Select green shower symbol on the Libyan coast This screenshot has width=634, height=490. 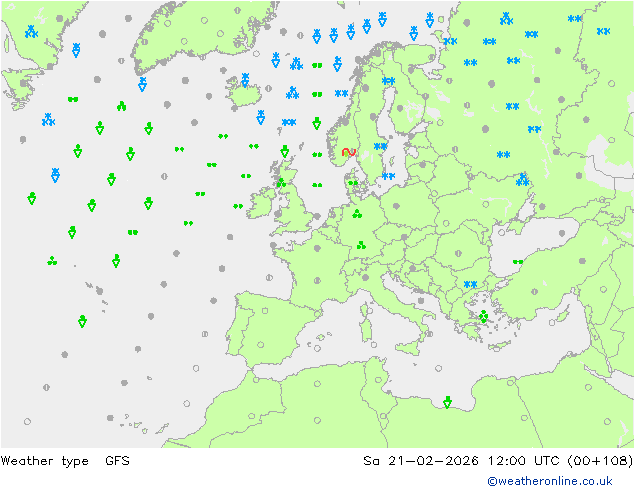coord(447,402)
